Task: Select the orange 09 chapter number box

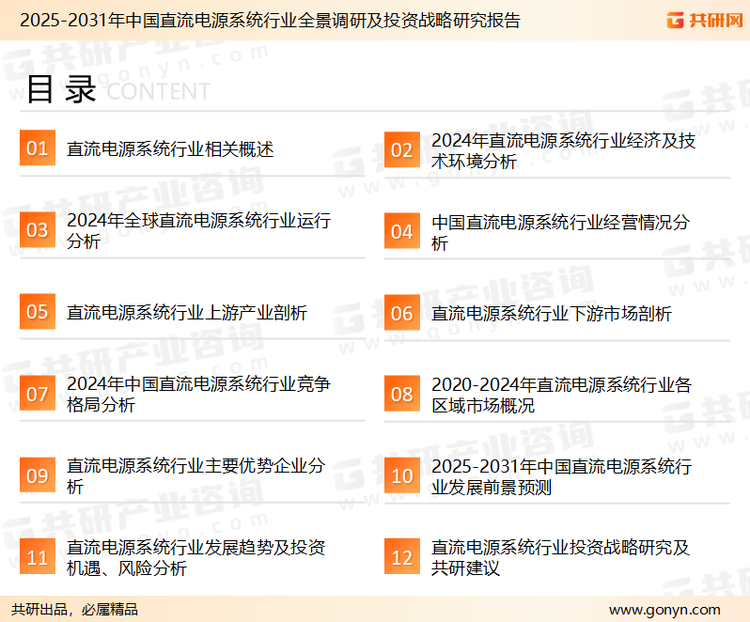Action: point(37,475)
